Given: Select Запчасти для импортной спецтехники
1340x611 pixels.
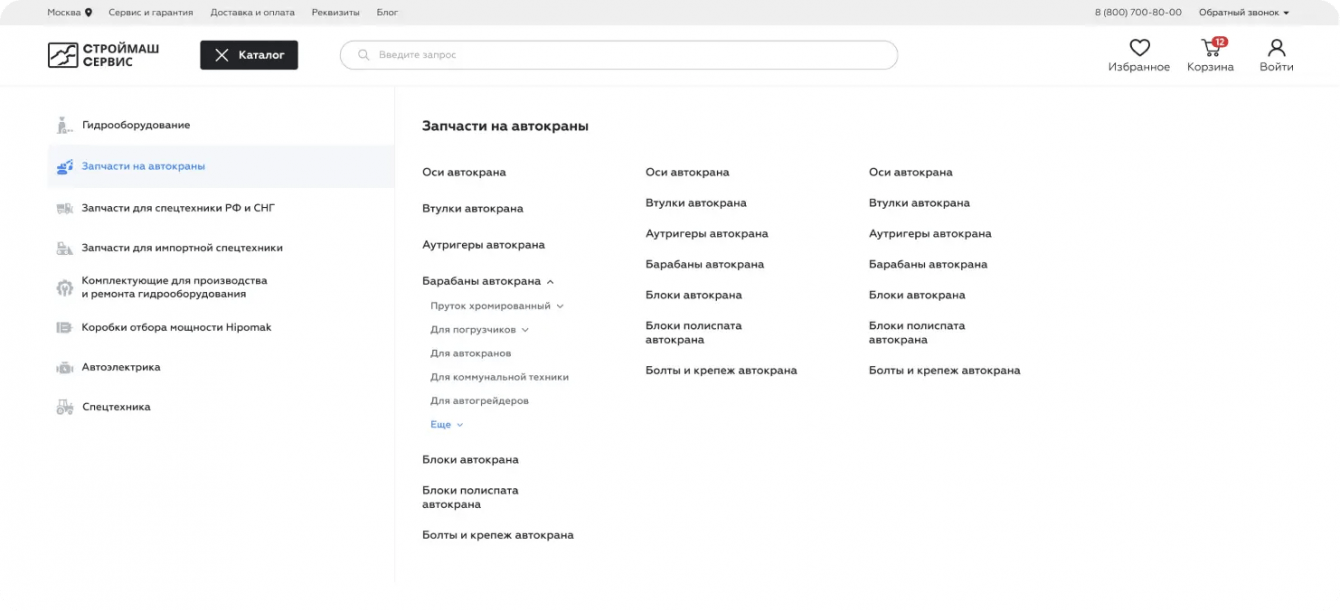Looking at the screenshot, I should pos(182,248).
